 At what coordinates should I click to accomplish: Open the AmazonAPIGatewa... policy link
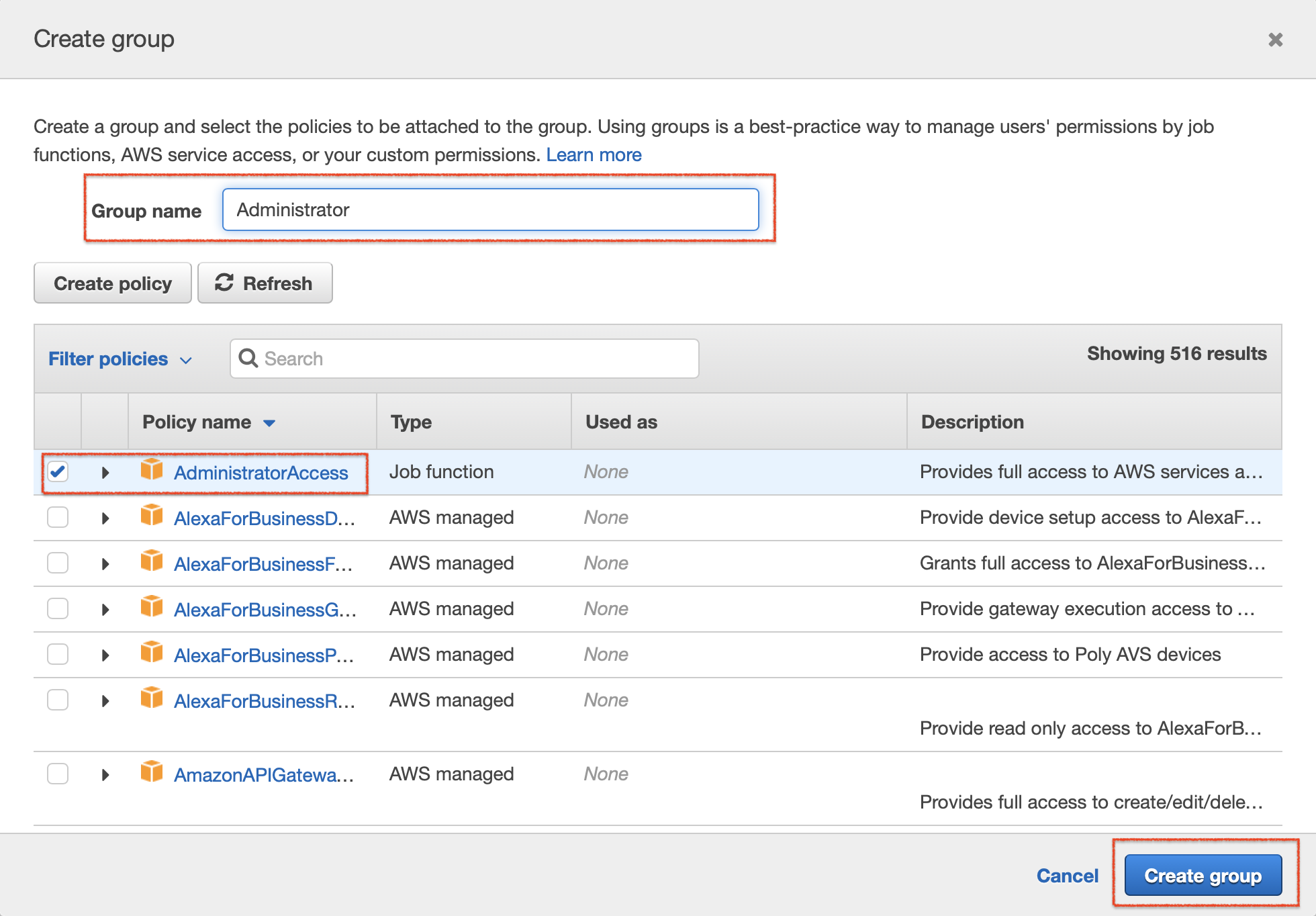264,775
